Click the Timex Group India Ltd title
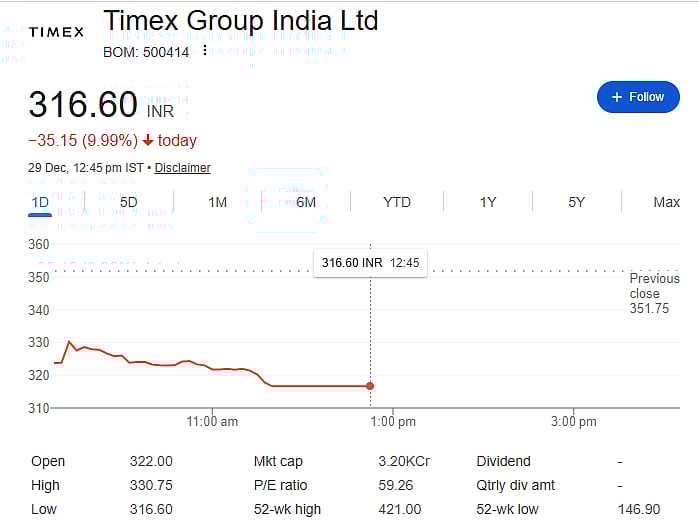The width and height of the screenshot is (699, 520). [x=241, y=21]
